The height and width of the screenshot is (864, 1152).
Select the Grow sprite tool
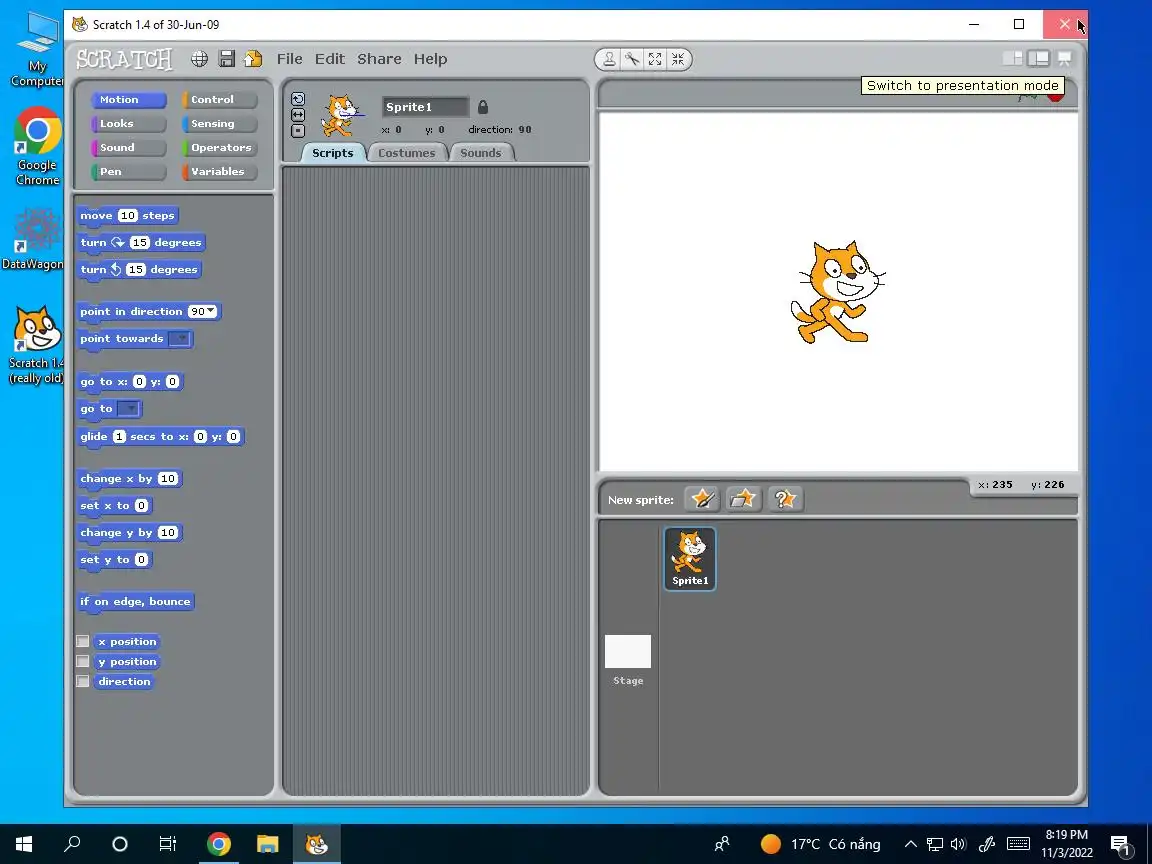(x=655, y=59)
